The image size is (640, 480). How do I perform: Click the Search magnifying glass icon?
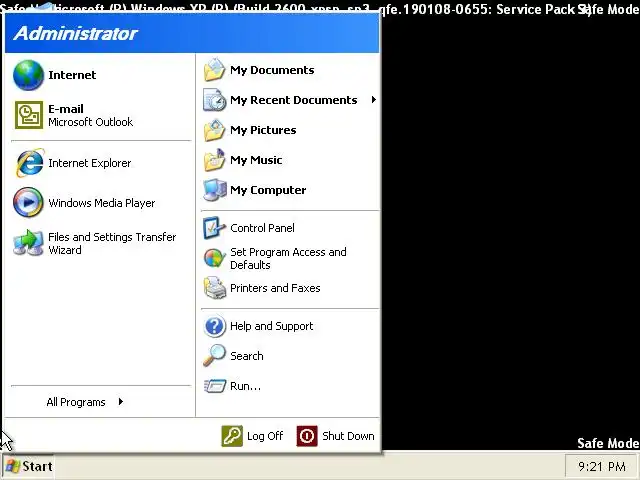coord(214,356)
